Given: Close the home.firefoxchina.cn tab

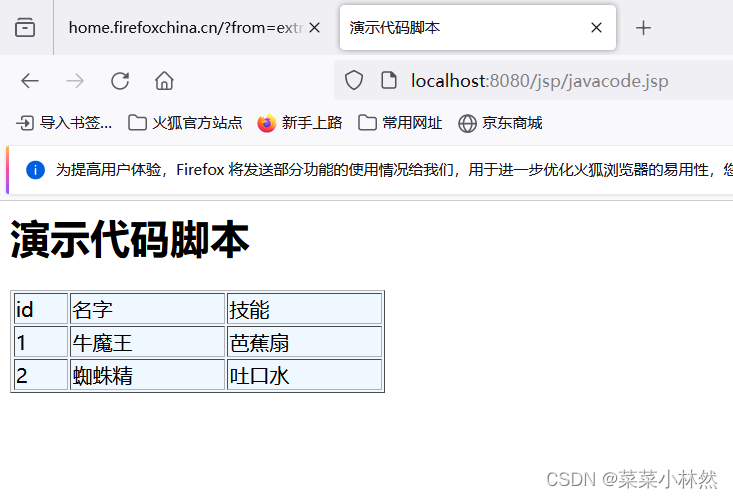Looking at the screenshot, I should 315,28.
